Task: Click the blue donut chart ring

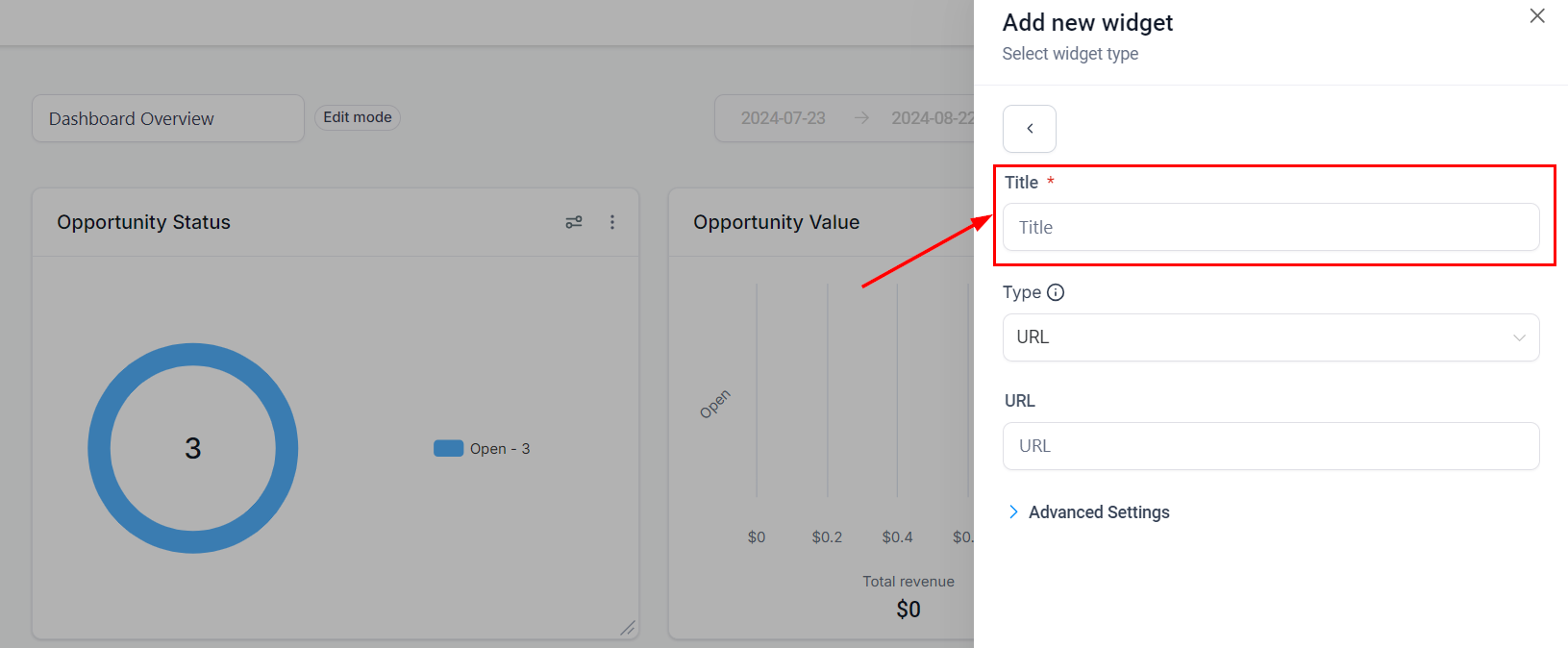Action: 99,448
